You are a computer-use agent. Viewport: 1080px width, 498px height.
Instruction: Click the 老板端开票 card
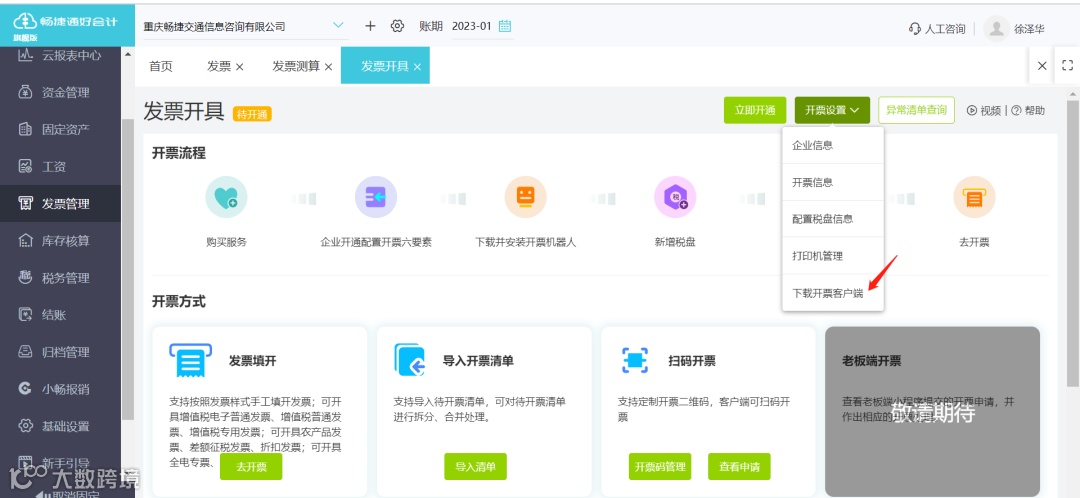pyautogui.click(x=933, y=411)
